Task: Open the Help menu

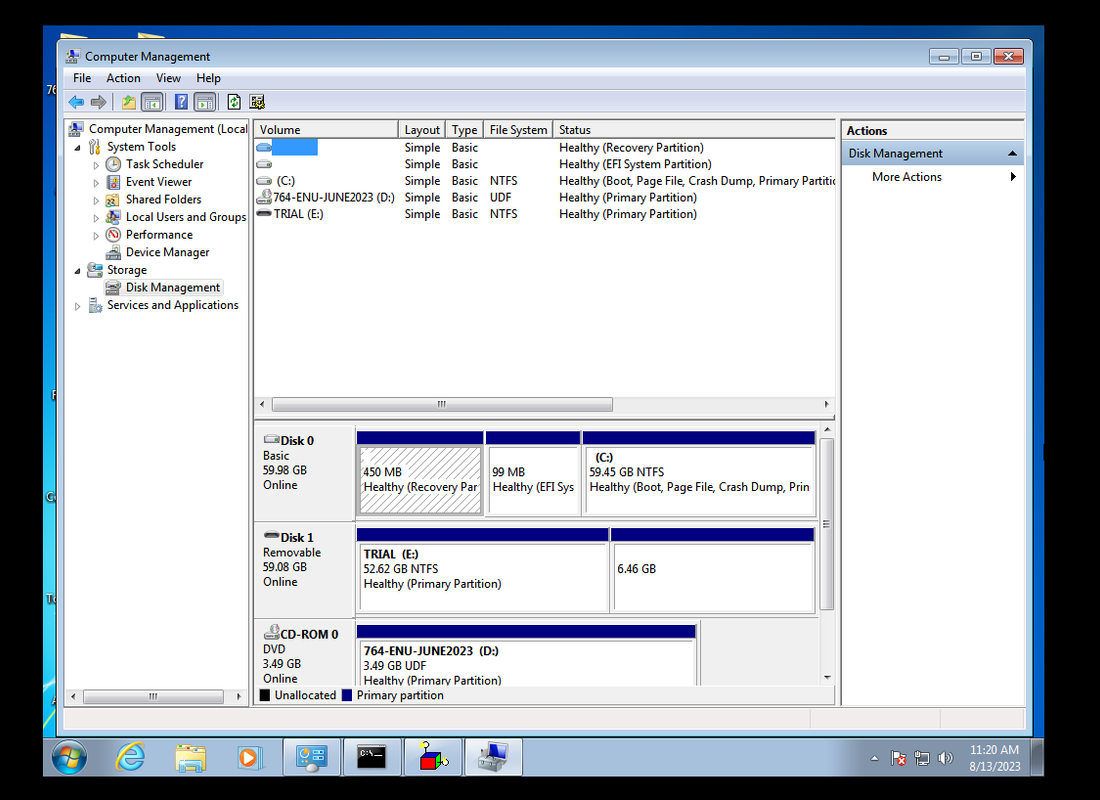Action: pos(208,78)
